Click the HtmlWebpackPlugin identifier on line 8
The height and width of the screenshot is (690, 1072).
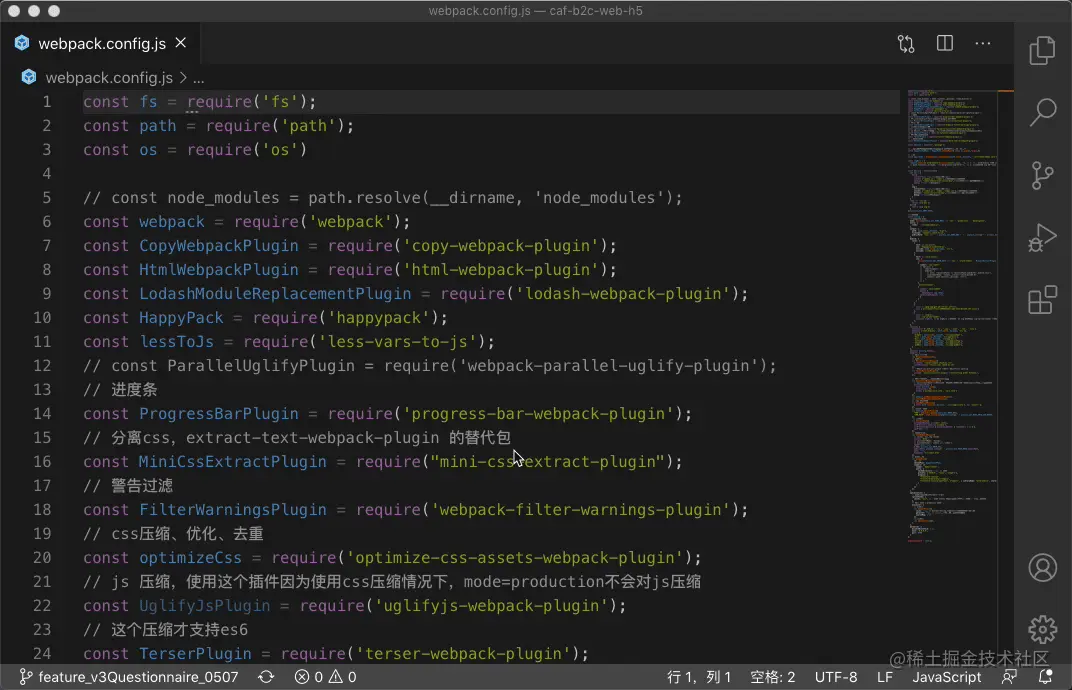(x=219, y=270)
